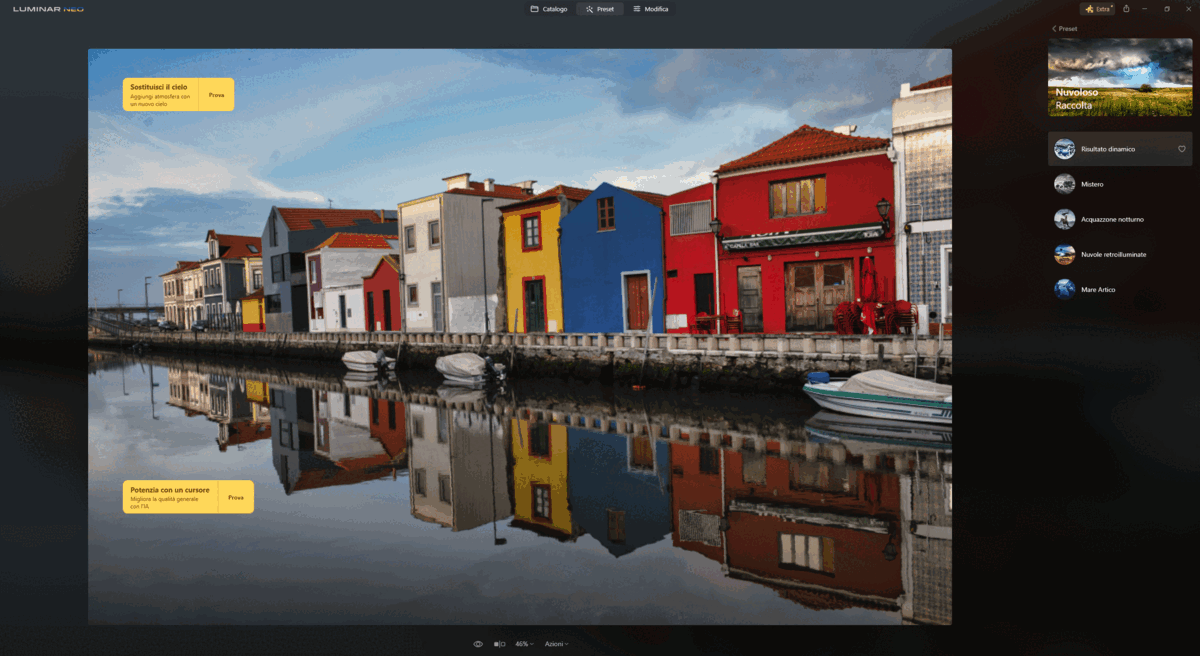Click the Luminar Neo logo
The height and width of the screenshot is (656, 1200).
[48, 9]
